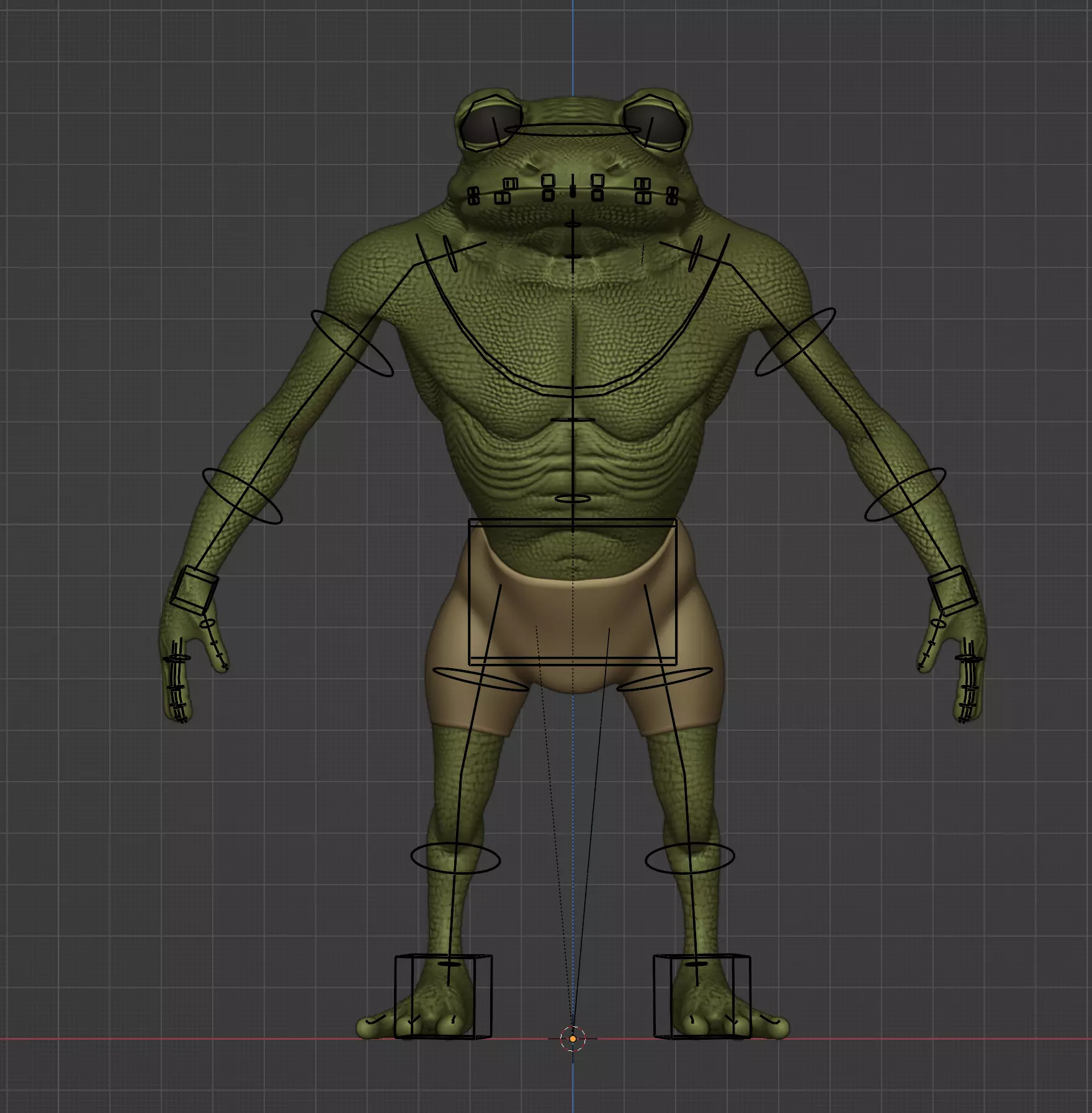
Task: Select the curved chest arc control
Action: pos(573,315)
